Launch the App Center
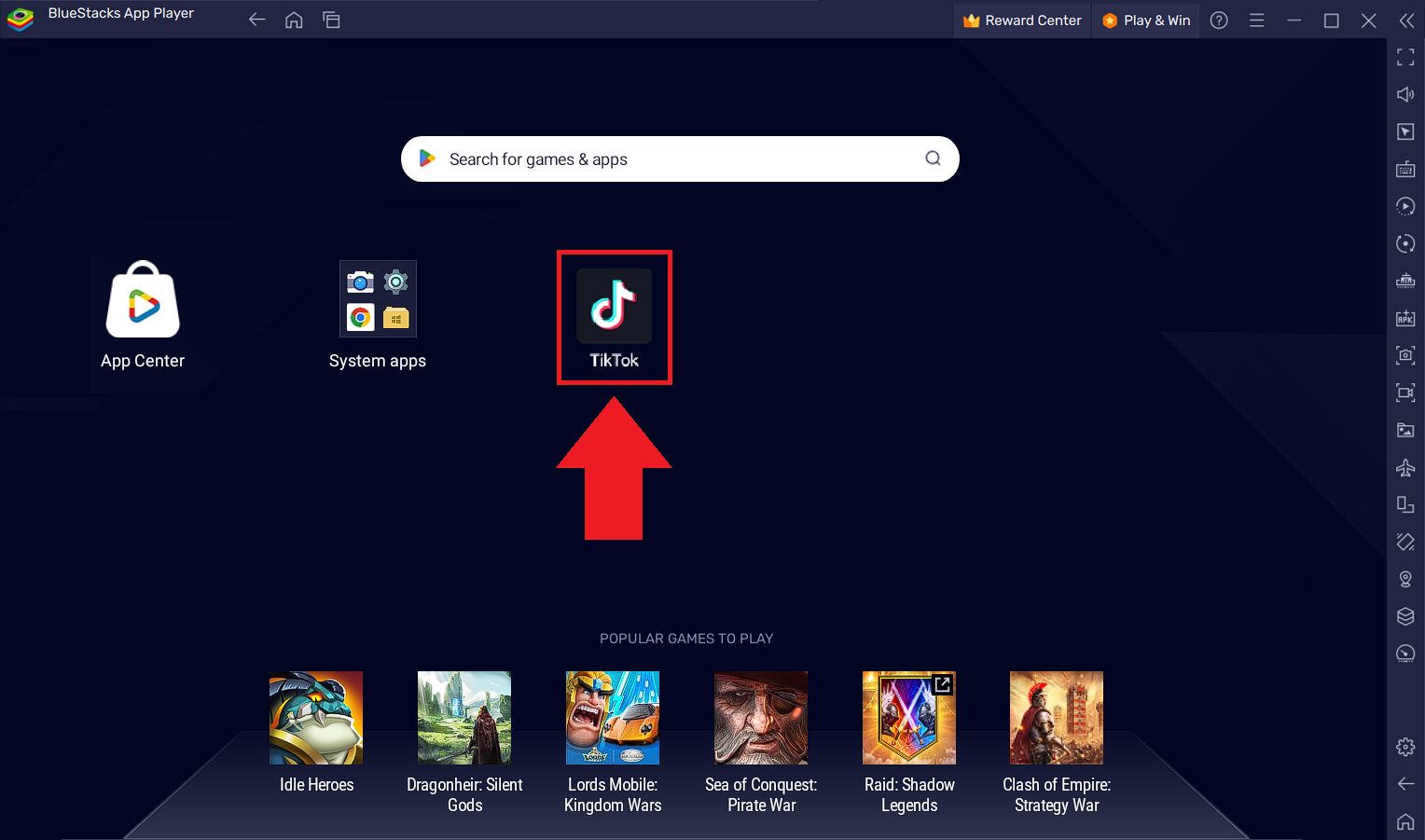 142,300
